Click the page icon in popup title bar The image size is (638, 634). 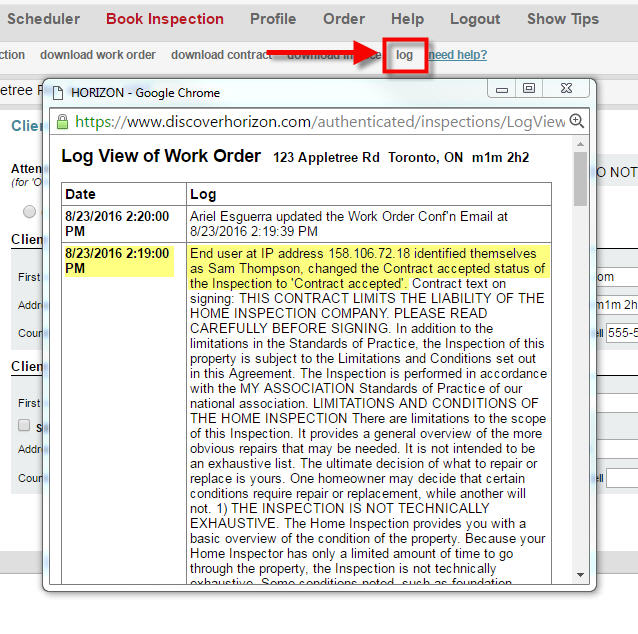click(58, 93)
